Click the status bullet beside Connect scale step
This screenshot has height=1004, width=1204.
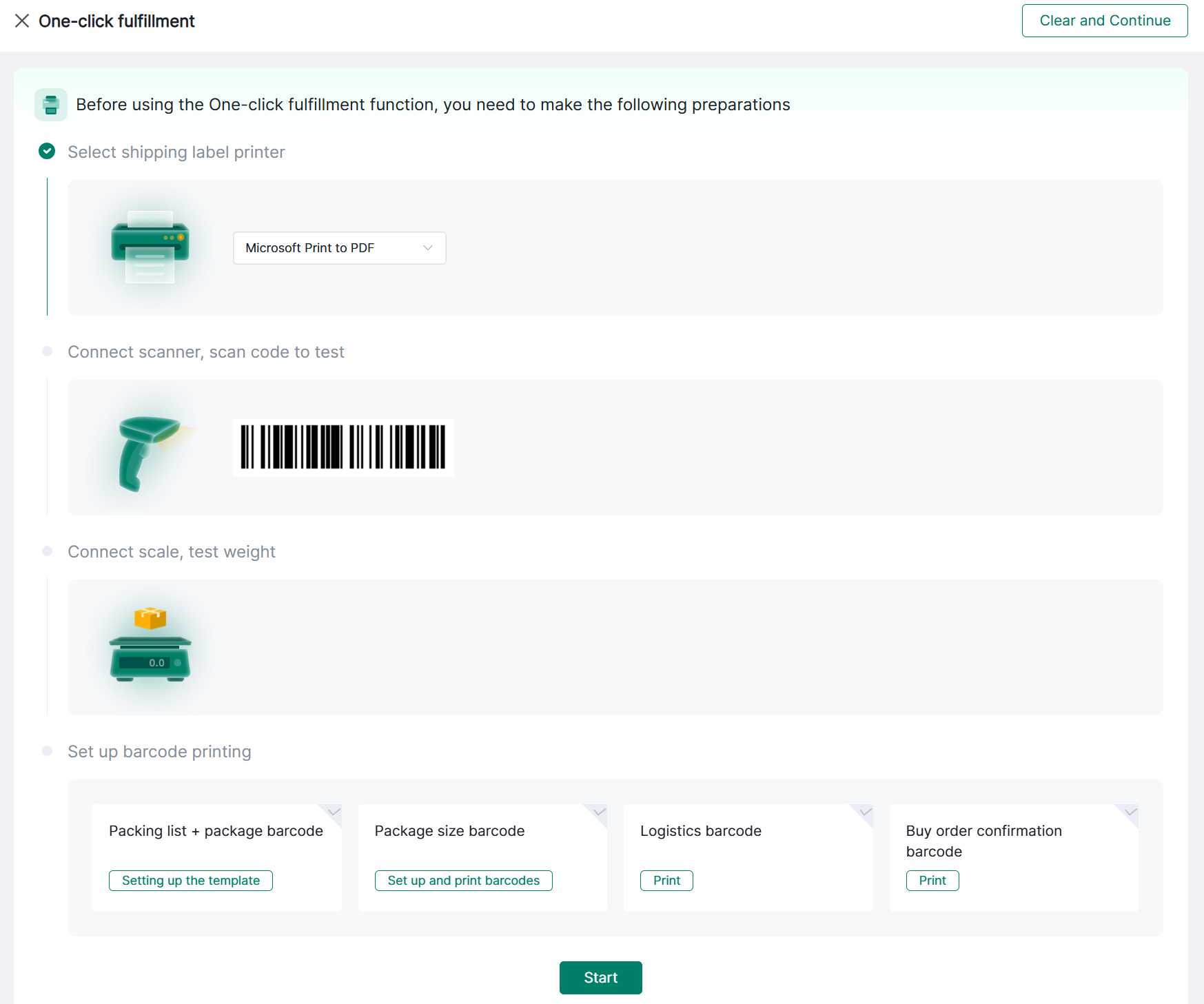46,551
